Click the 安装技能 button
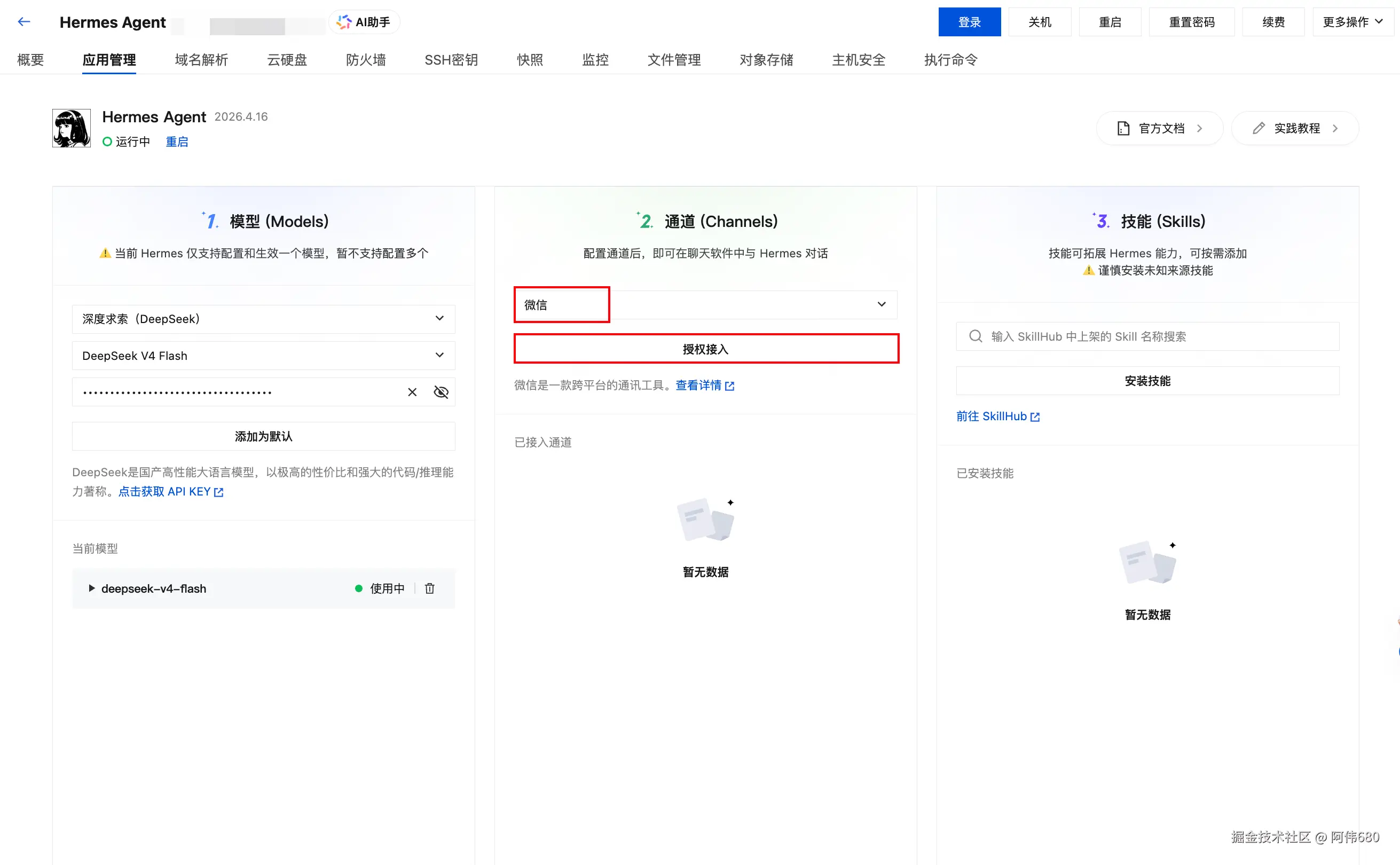 tap(1148, 380)
